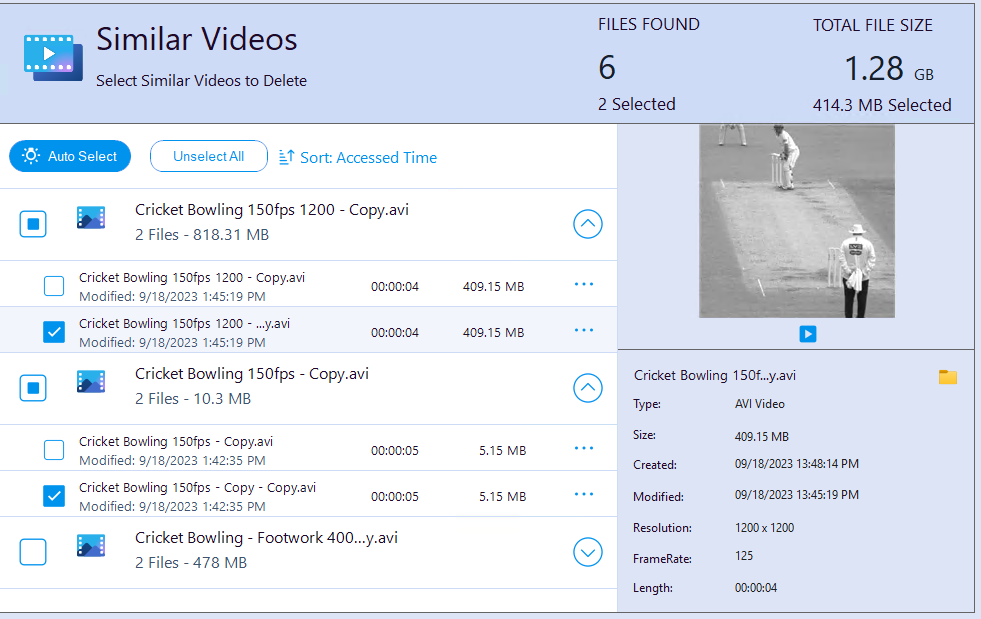981x619 pixels.
Task: Expand the Cricket Bowling - Footwork 400 group
Action: pos(588,551)
